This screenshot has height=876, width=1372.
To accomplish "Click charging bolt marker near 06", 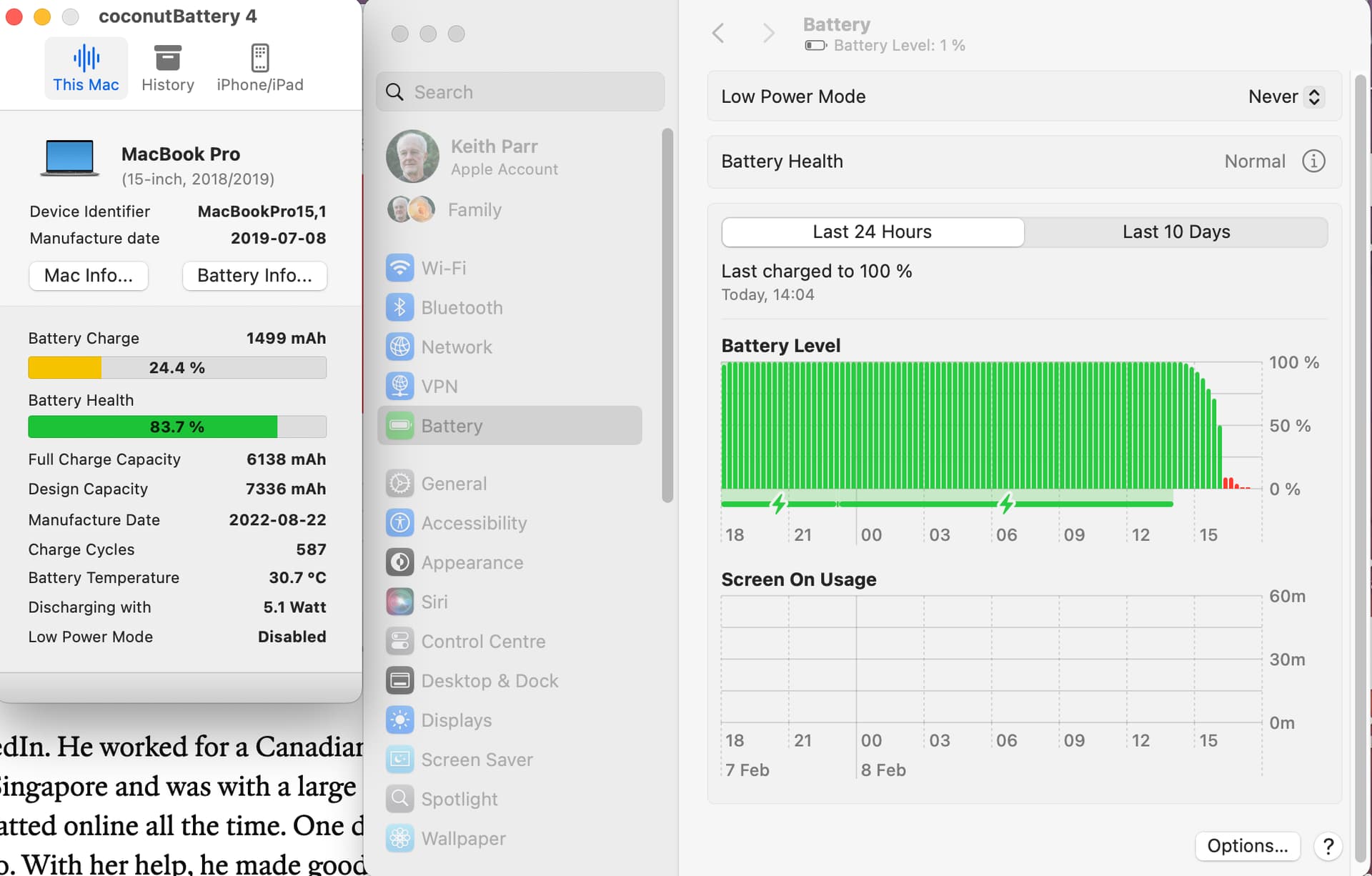I will (1007, 503).
